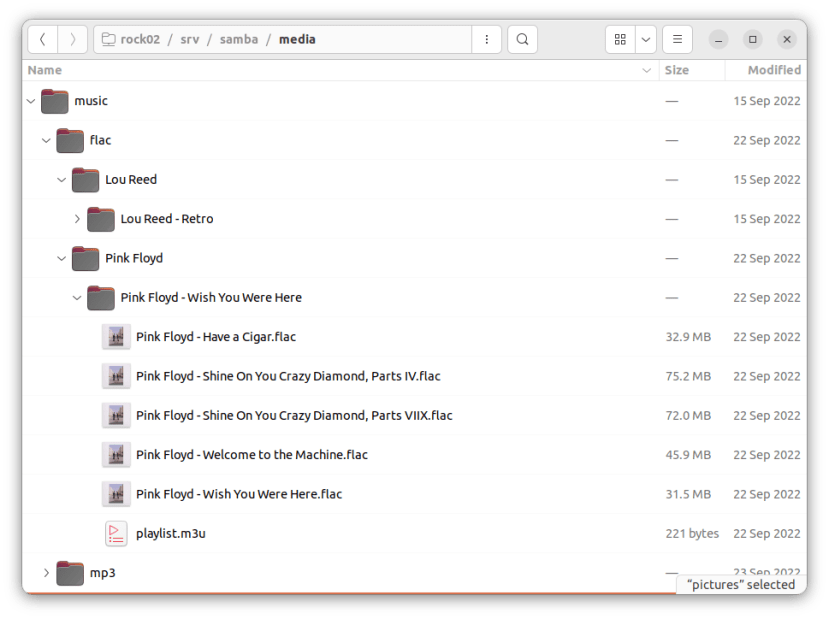
Task: Click the Parts IV.flac album thumbnail
Action: tap(116, 376)
